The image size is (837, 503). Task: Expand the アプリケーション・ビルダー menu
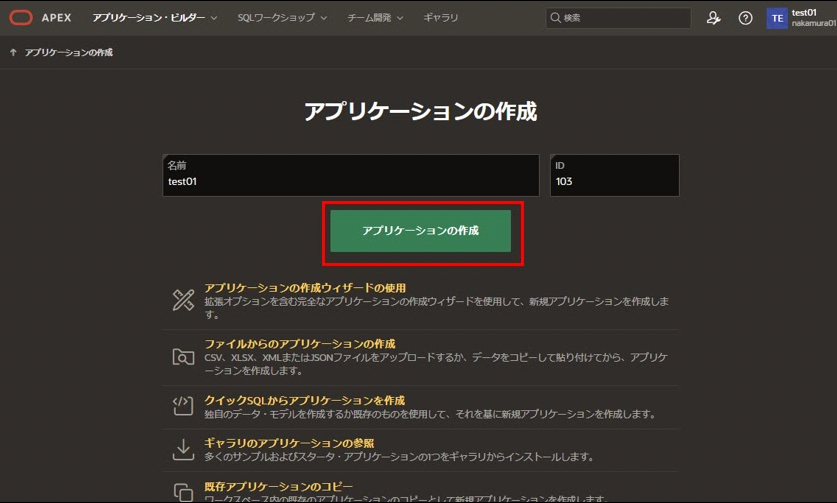(154, 18)
